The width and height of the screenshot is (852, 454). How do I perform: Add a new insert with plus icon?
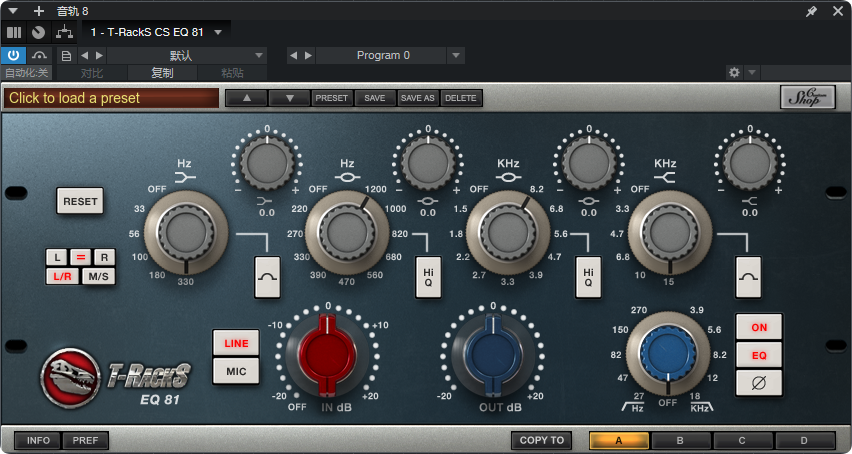pos(39,11)
